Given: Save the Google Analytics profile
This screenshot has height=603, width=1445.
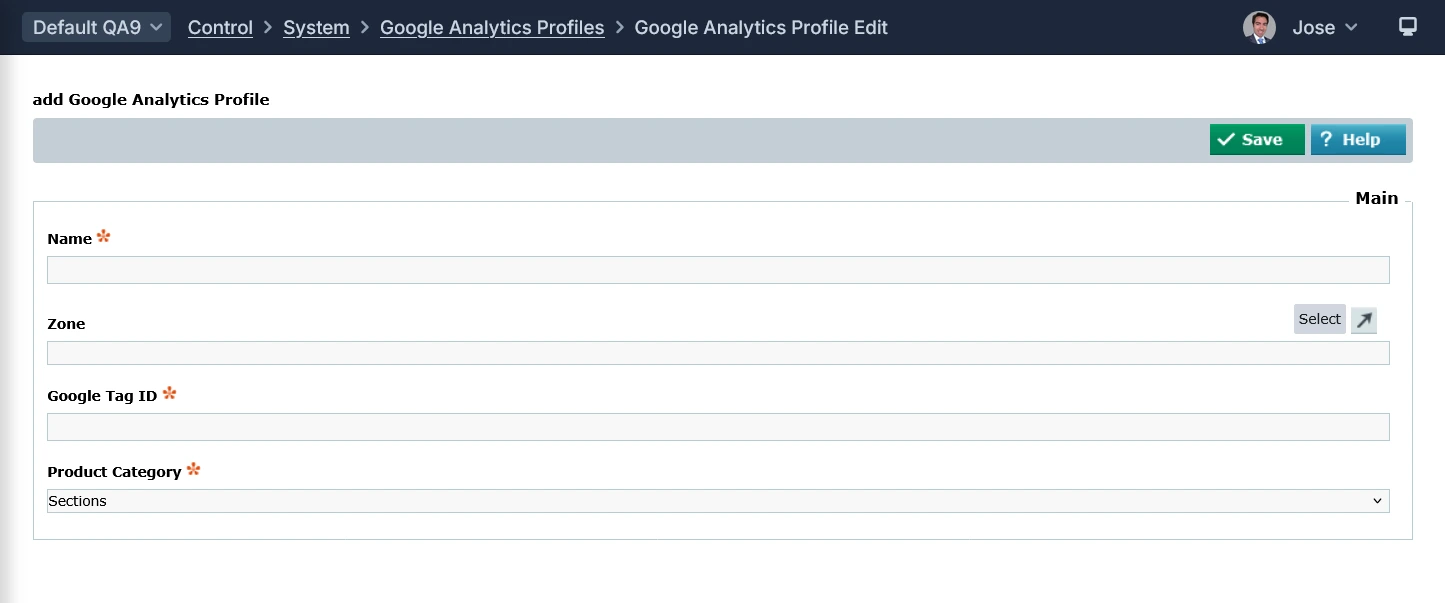Looking at the screenshot, I should point(1256,140).
